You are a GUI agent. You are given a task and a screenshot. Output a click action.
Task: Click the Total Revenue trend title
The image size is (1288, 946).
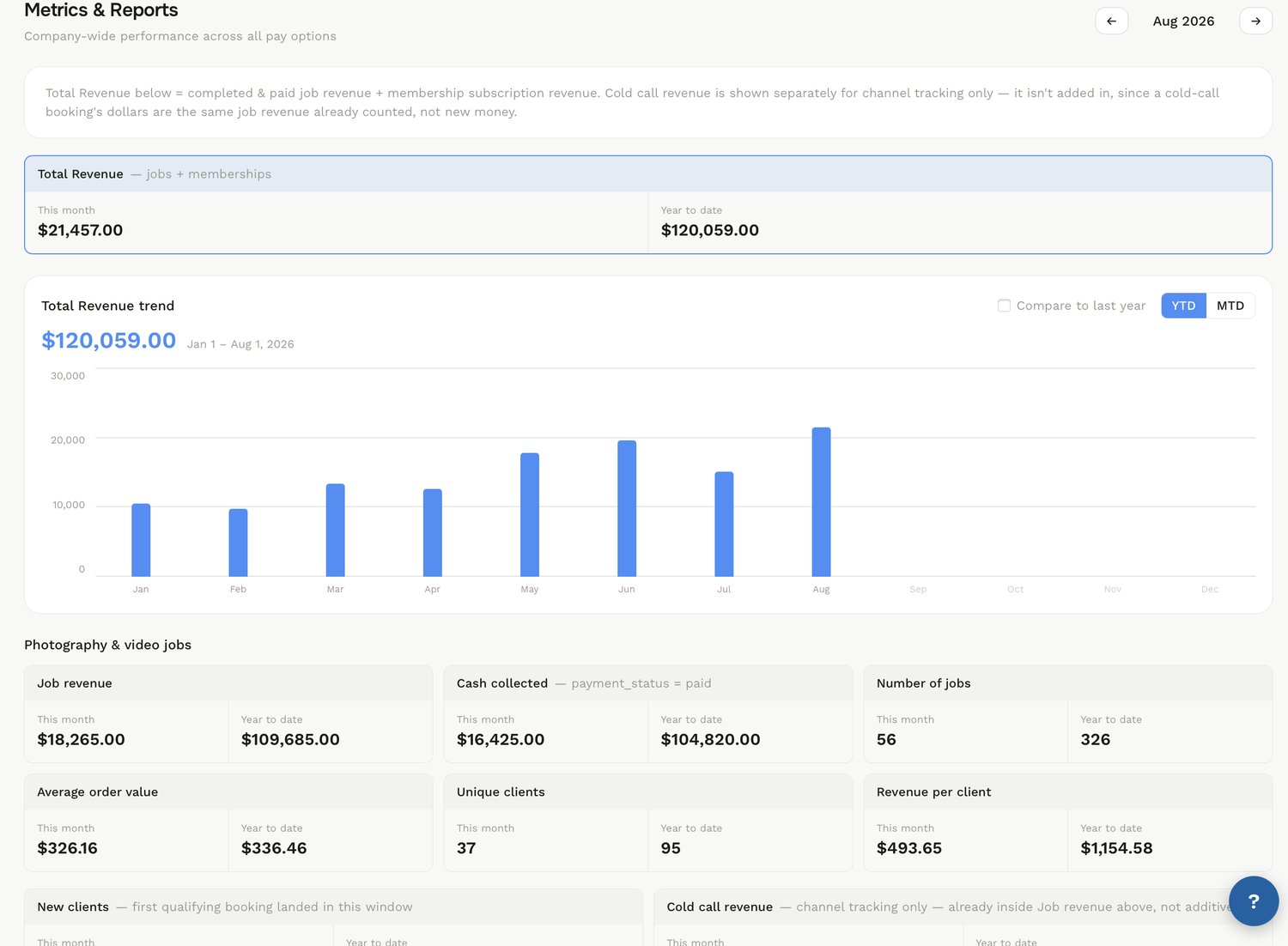click(x=107, y=306)
